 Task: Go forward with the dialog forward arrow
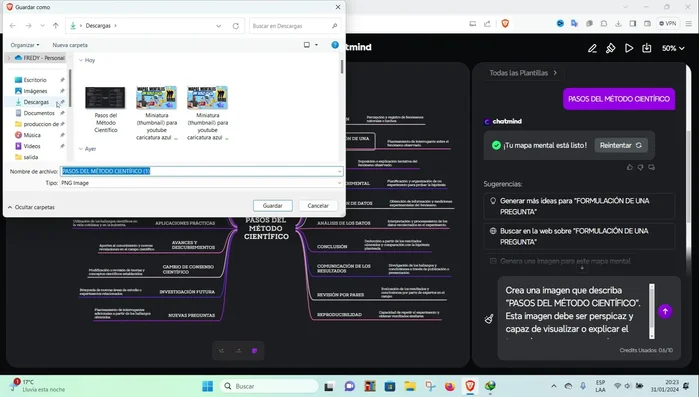[x=29, y=26]
